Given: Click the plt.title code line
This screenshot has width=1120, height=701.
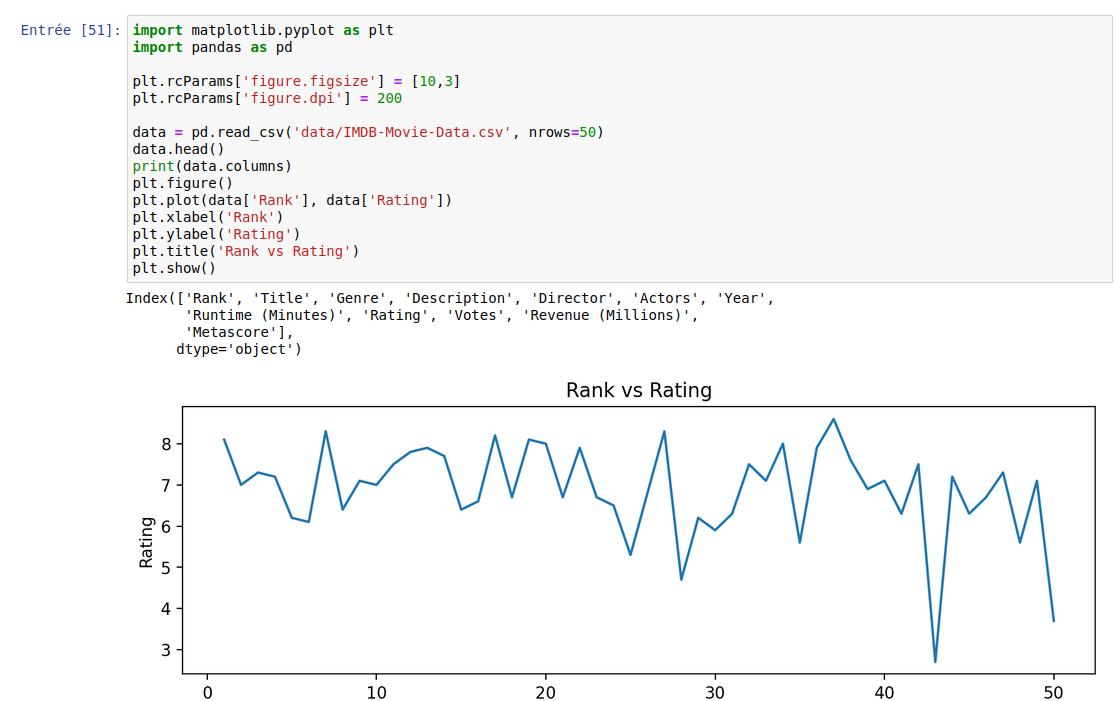Looking at the screenshot, I should pyautogui.click(x=245, y=251).
